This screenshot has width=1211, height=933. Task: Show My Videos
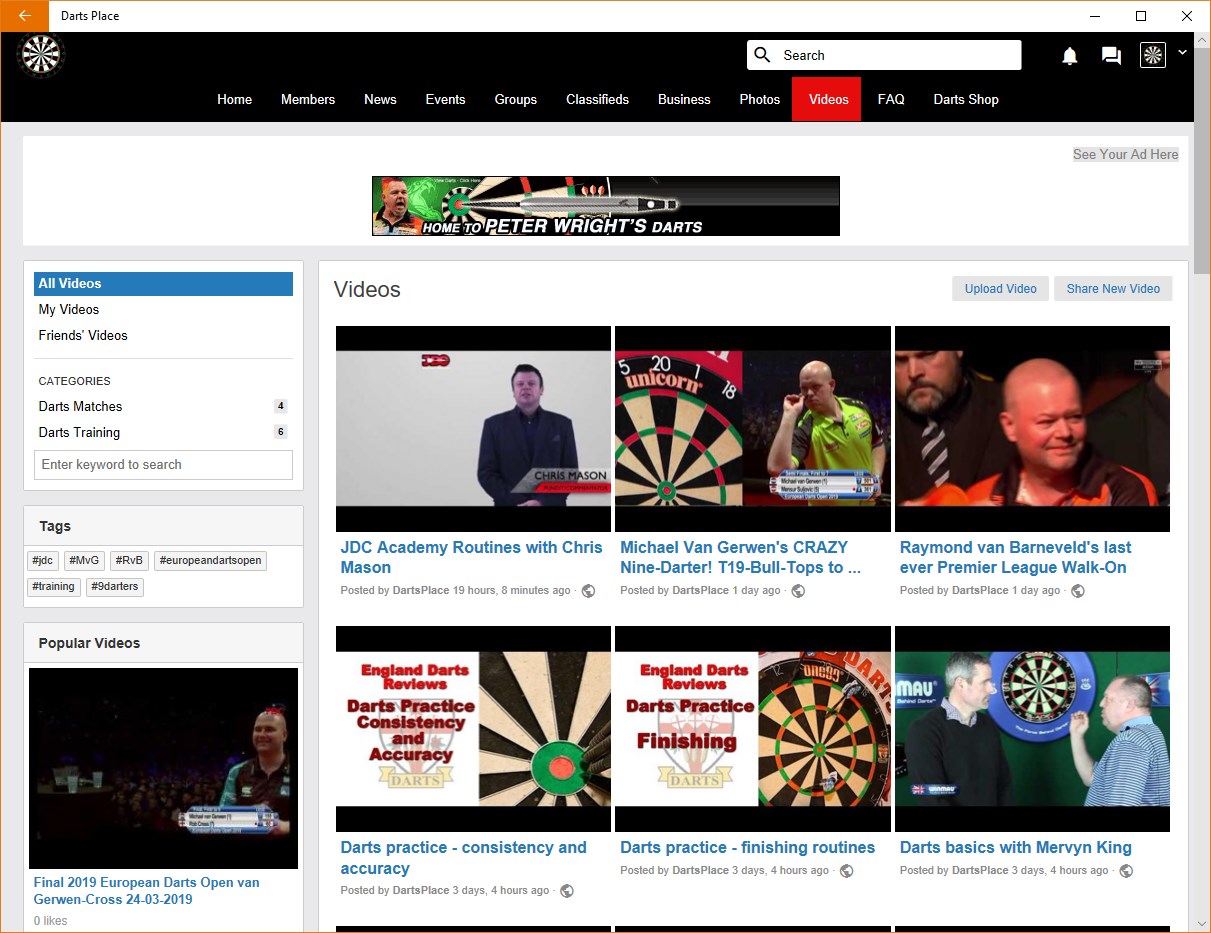[x=69, y=310]
